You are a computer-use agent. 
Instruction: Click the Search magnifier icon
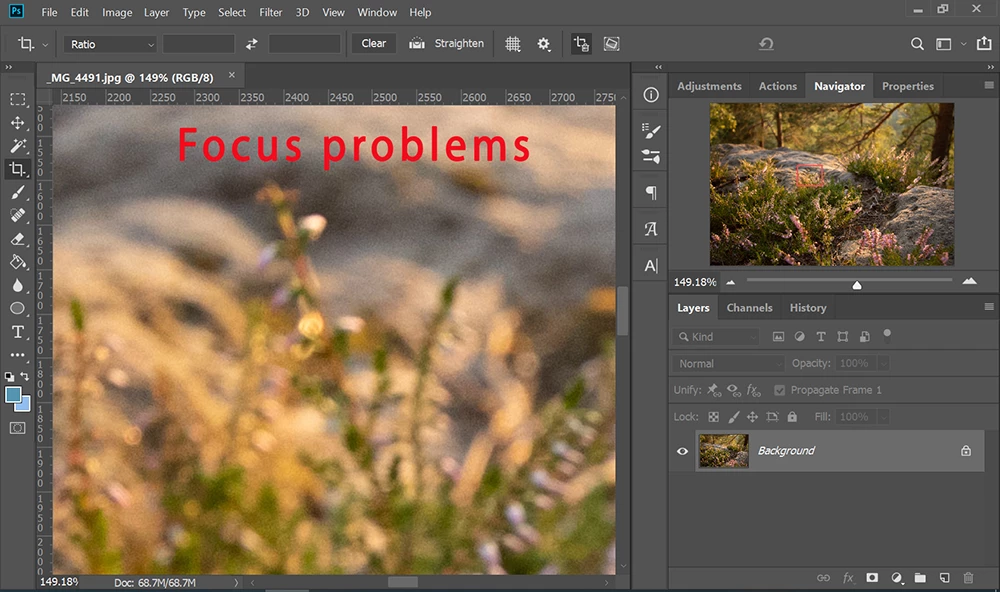(x=917, y=44)
